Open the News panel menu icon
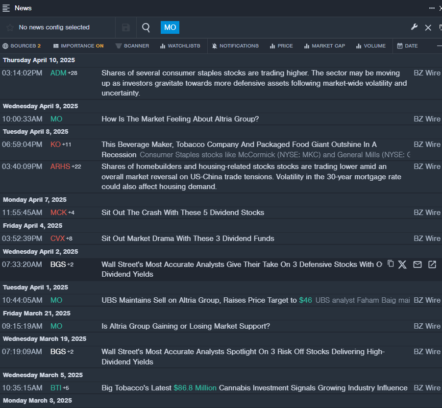442x408 pixels. pyautogui.click(x=6, y=8)
